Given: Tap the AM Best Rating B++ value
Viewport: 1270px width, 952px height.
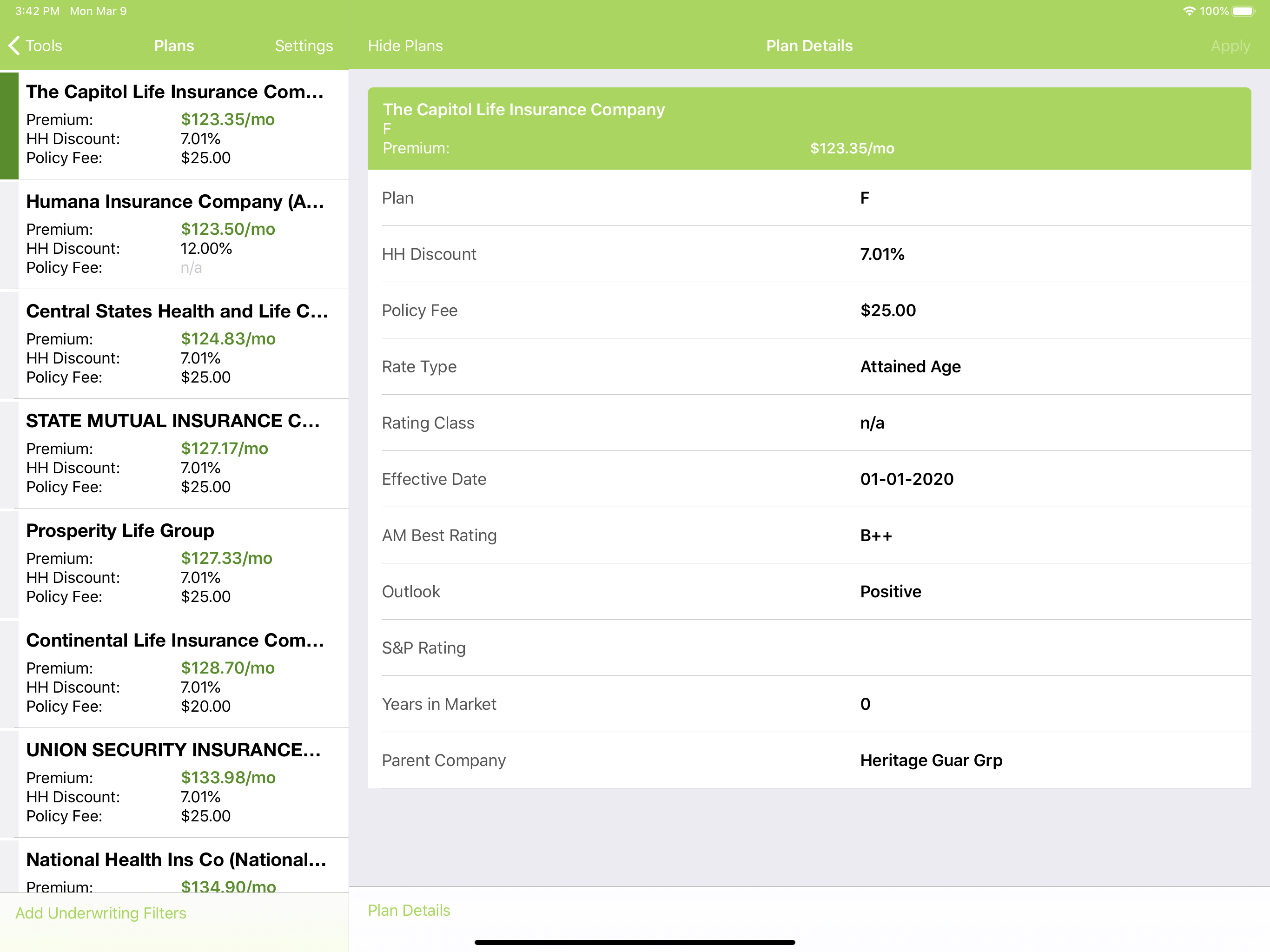Looking at the screenshot, I should coord(876,535).
